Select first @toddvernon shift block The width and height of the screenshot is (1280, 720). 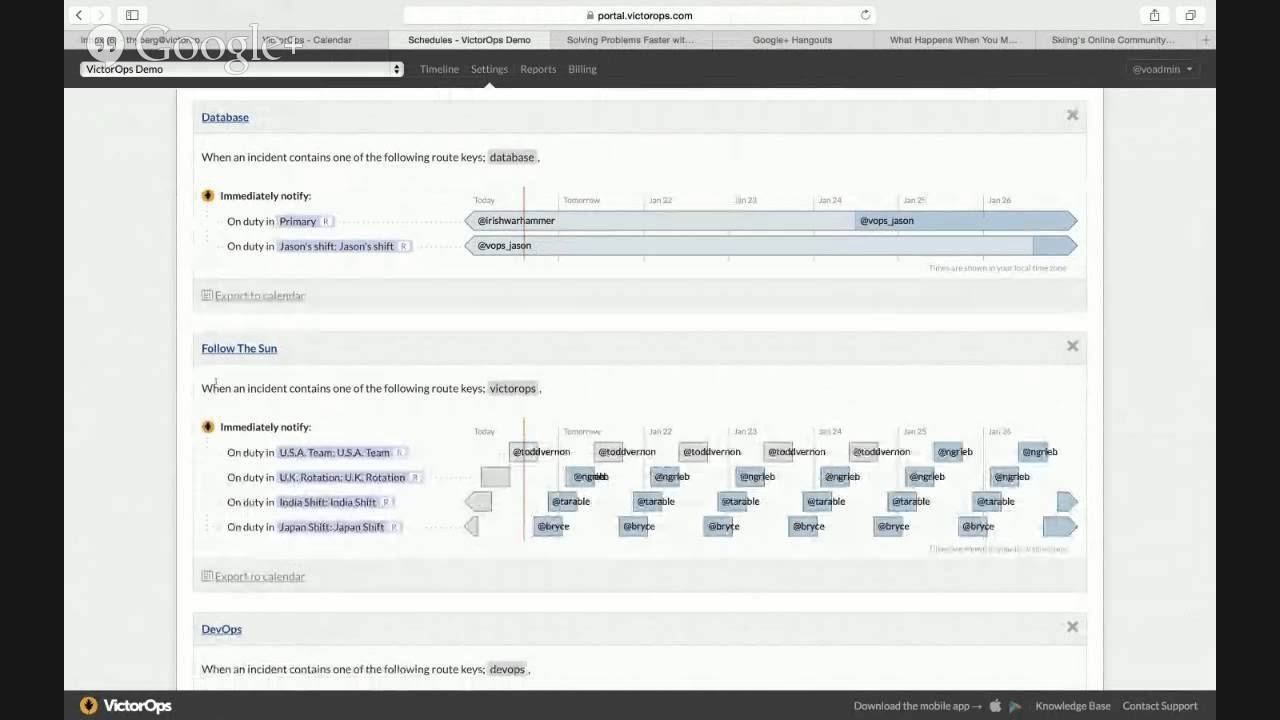[524, 452]
